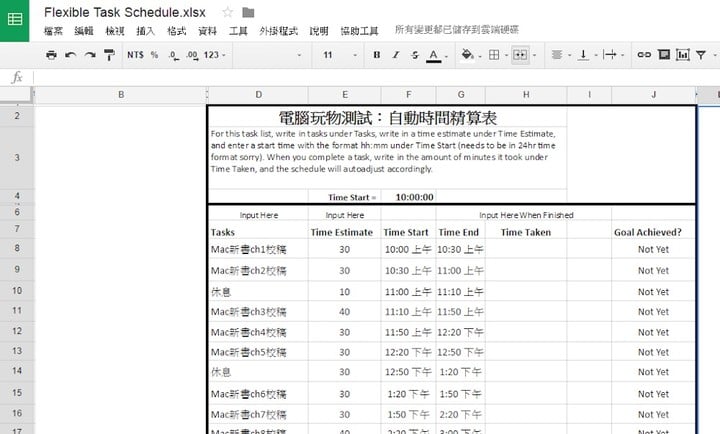Screen dimensions: 720x434
Task: Increase decimal places
Action: [192, 56]
